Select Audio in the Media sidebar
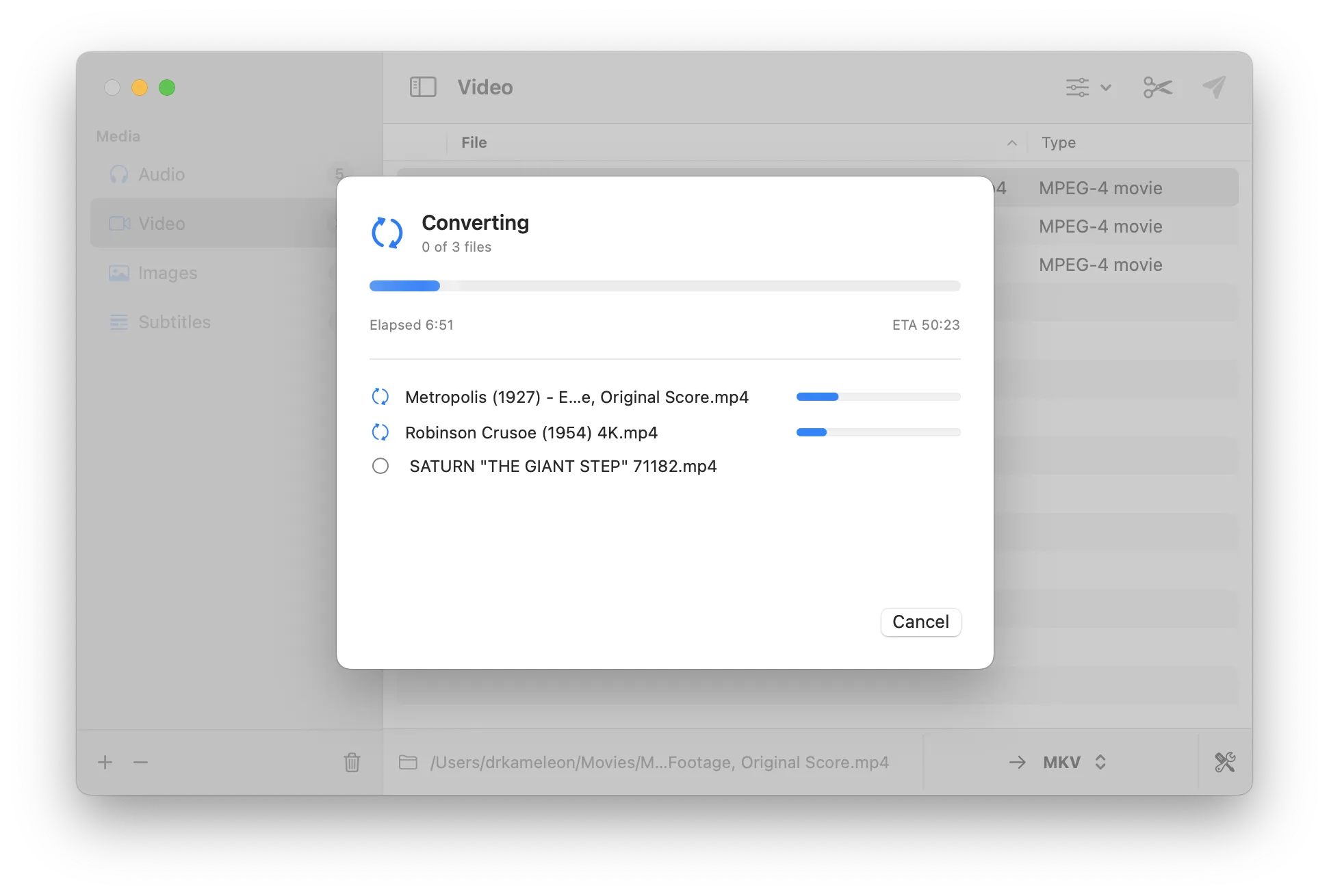The height and width of the screenshot is (896, 1329). click(162, 174)
